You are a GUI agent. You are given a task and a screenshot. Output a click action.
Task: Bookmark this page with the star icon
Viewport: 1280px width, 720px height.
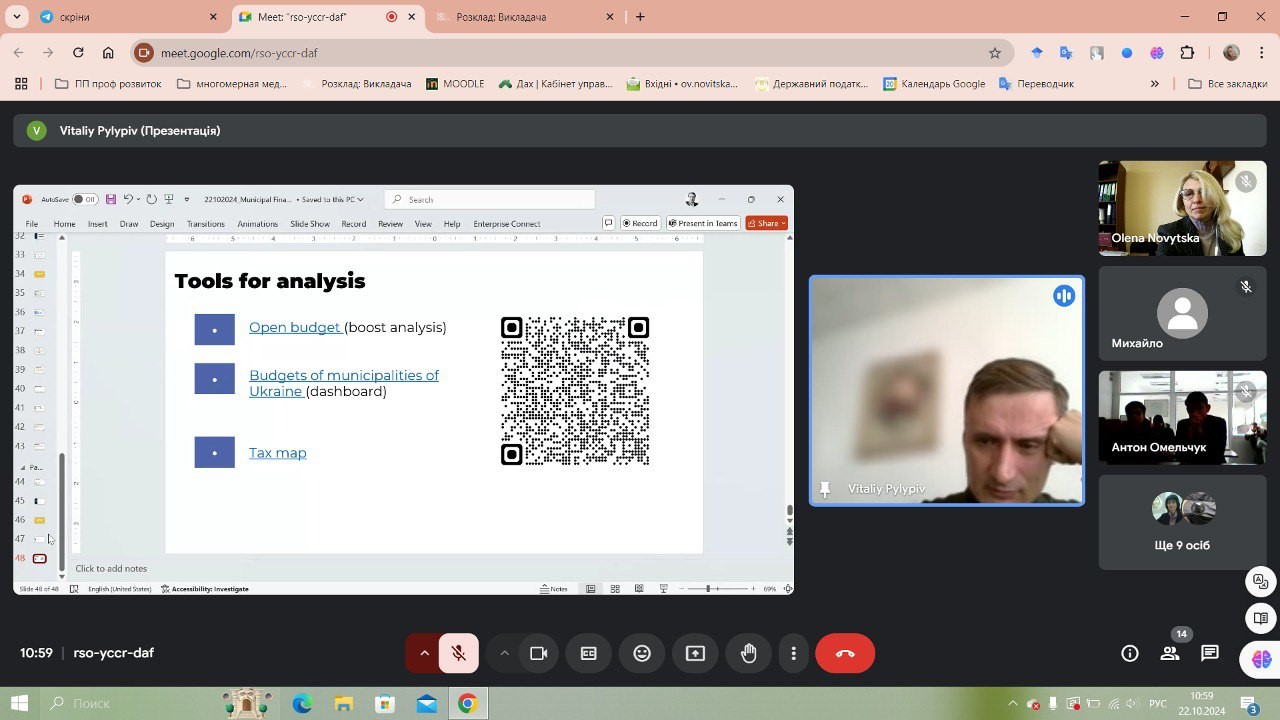[x=995, y=53]
